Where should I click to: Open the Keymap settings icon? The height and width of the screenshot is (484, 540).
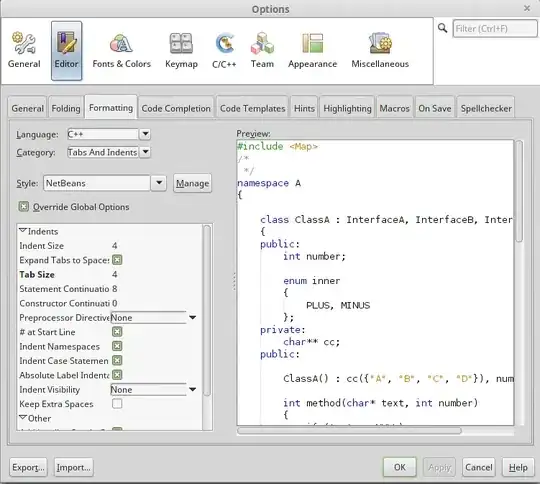pos(181,51)
